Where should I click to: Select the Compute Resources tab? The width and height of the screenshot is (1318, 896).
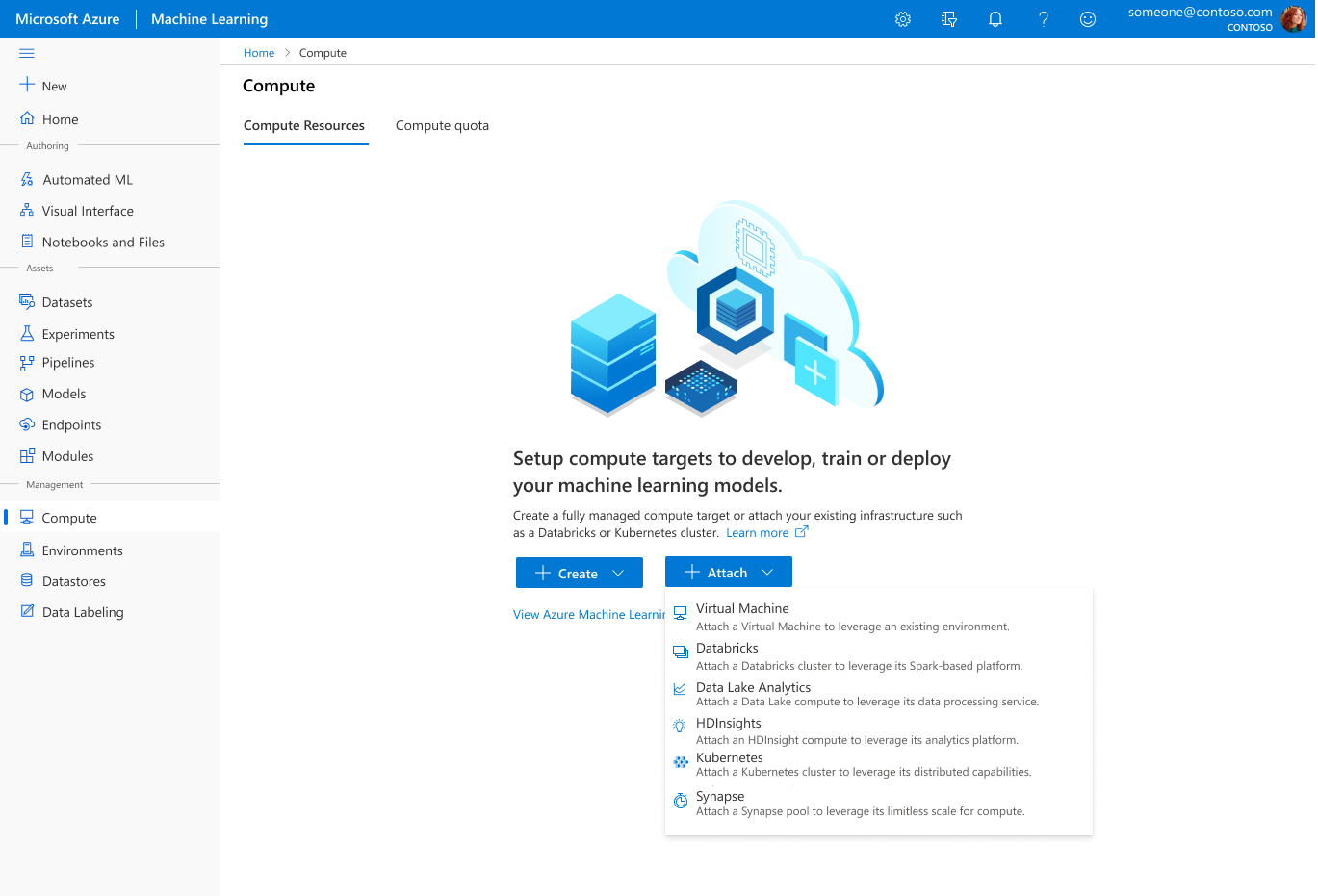coord(304,125)
